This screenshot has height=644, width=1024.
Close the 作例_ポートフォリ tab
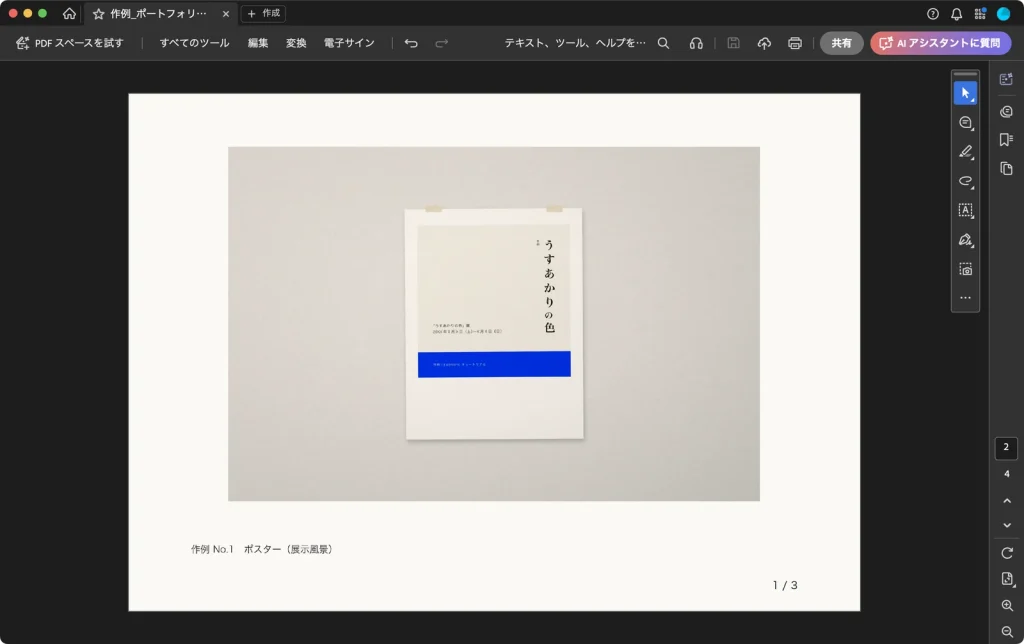click(x=226, y=14)
